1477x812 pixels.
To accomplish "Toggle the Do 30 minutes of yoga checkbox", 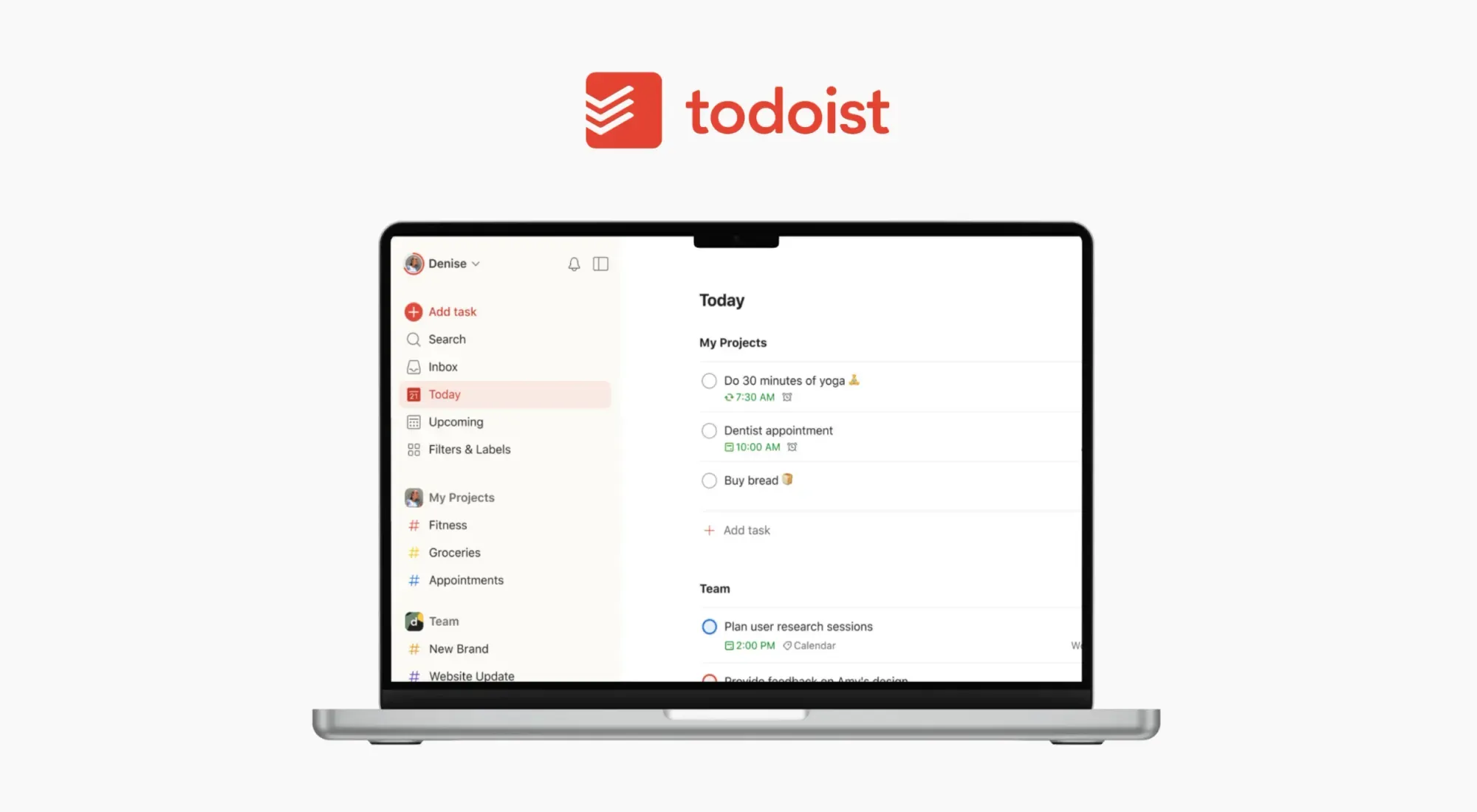I will point(708,380).
